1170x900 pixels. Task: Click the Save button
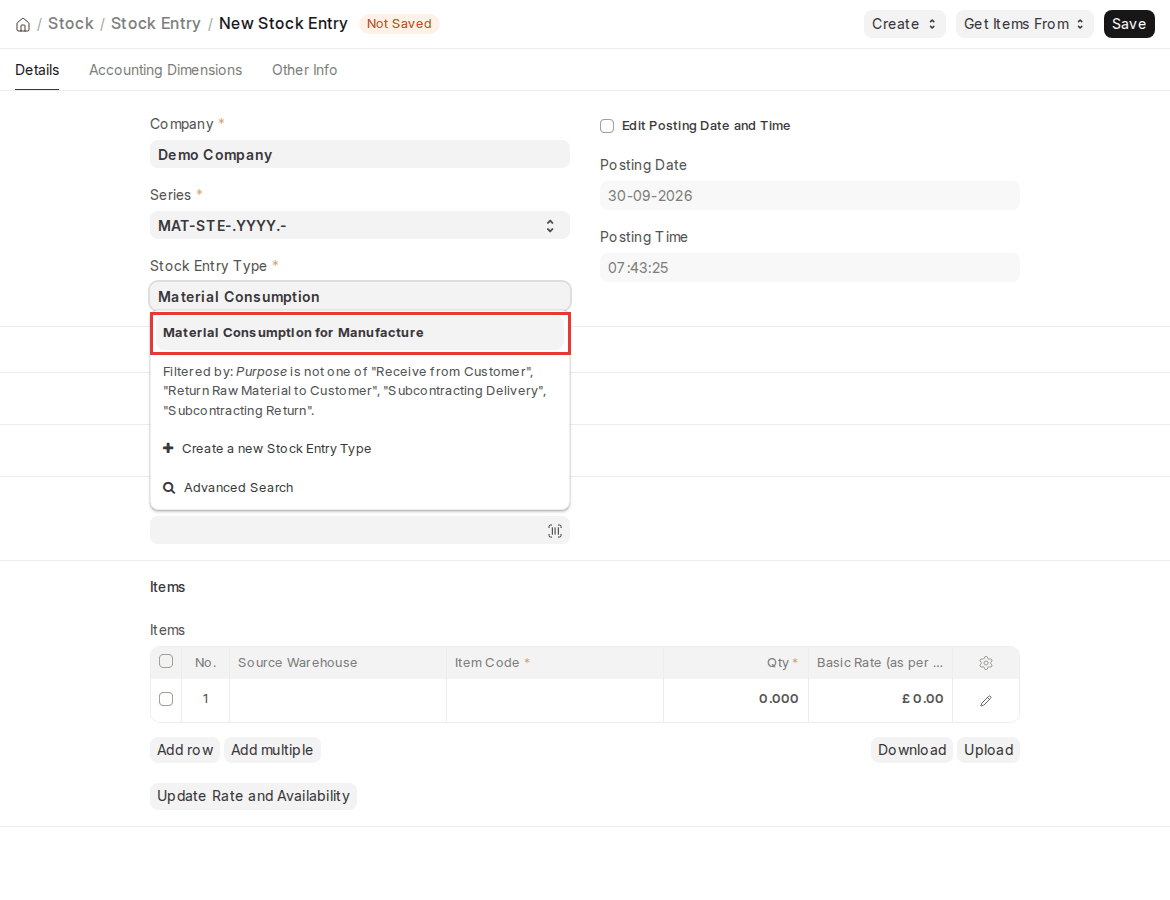[1129, 24]
